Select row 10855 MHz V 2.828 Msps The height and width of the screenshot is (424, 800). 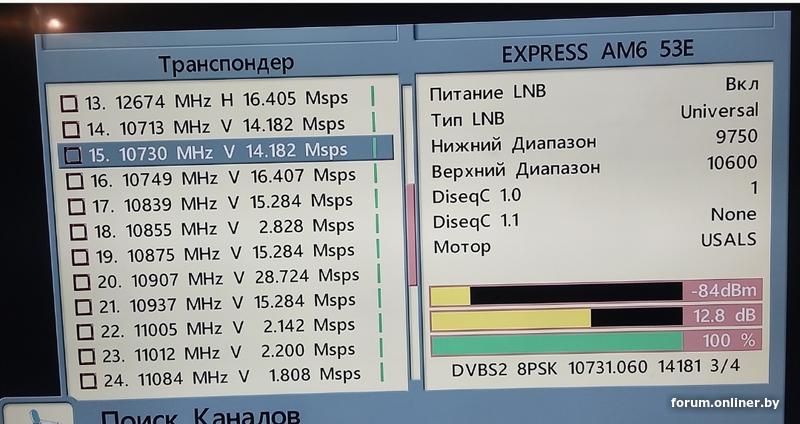(x=225, y=229)
